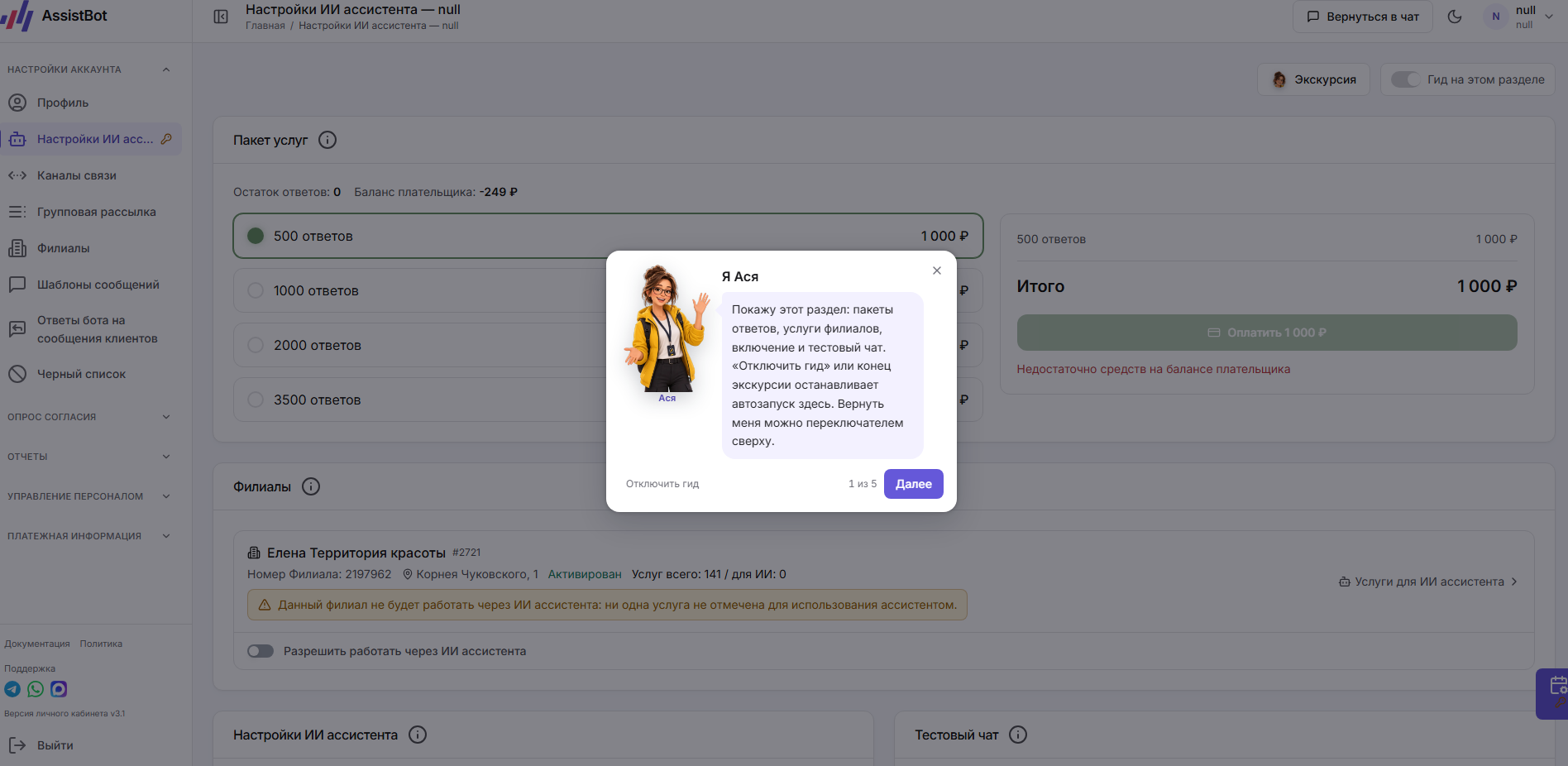Image resolution: width=1568 pixels, height=766 pixels.
Task: Collapse the sidebar panel icon
Action: pyautogui.click(x=221, y=17)
